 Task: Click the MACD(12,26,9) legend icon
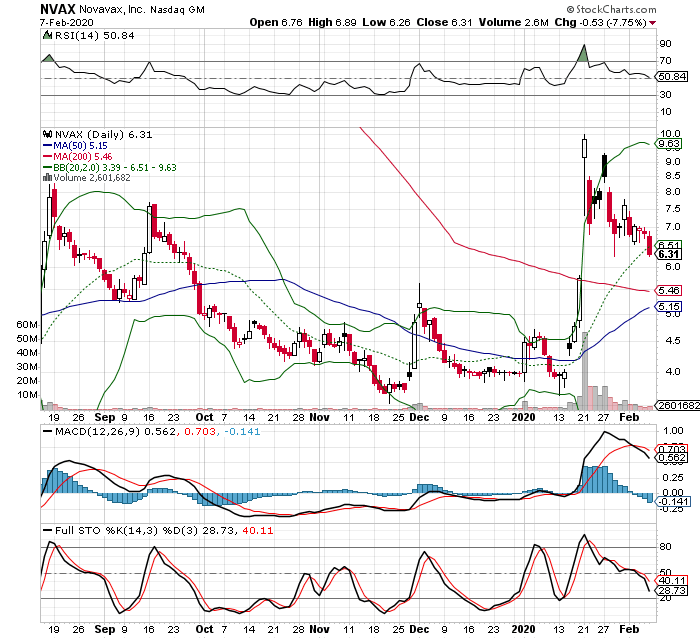(45, 430)
